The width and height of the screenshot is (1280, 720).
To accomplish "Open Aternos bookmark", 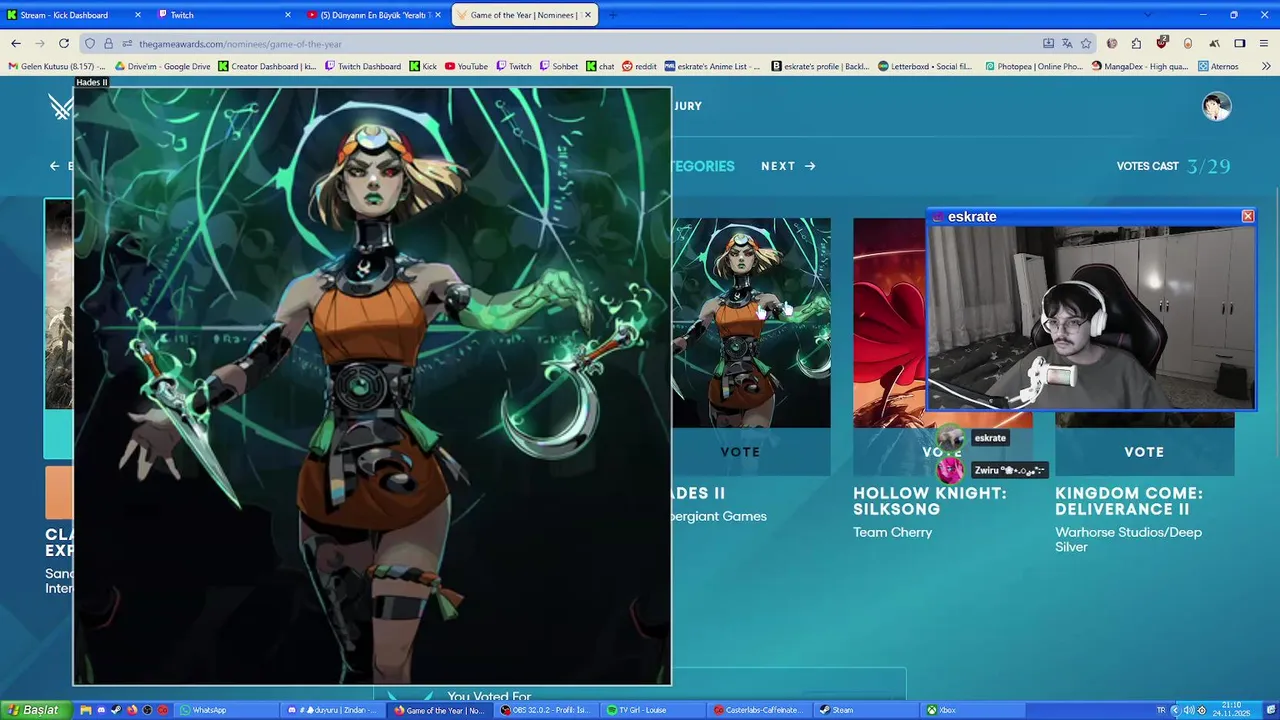I will (x=1217, y=66).
